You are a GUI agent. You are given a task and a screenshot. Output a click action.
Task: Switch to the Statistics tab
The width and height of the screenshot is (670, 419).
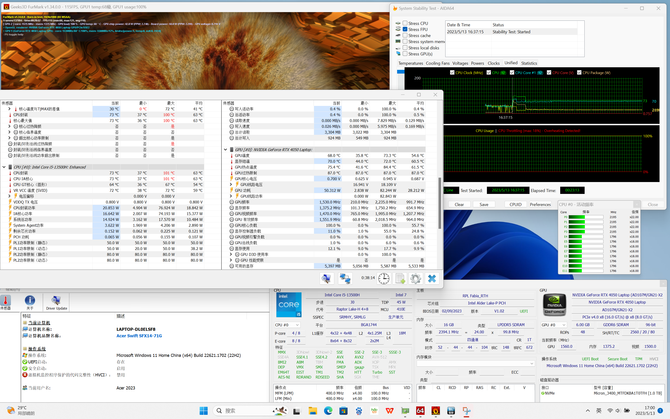529,63
